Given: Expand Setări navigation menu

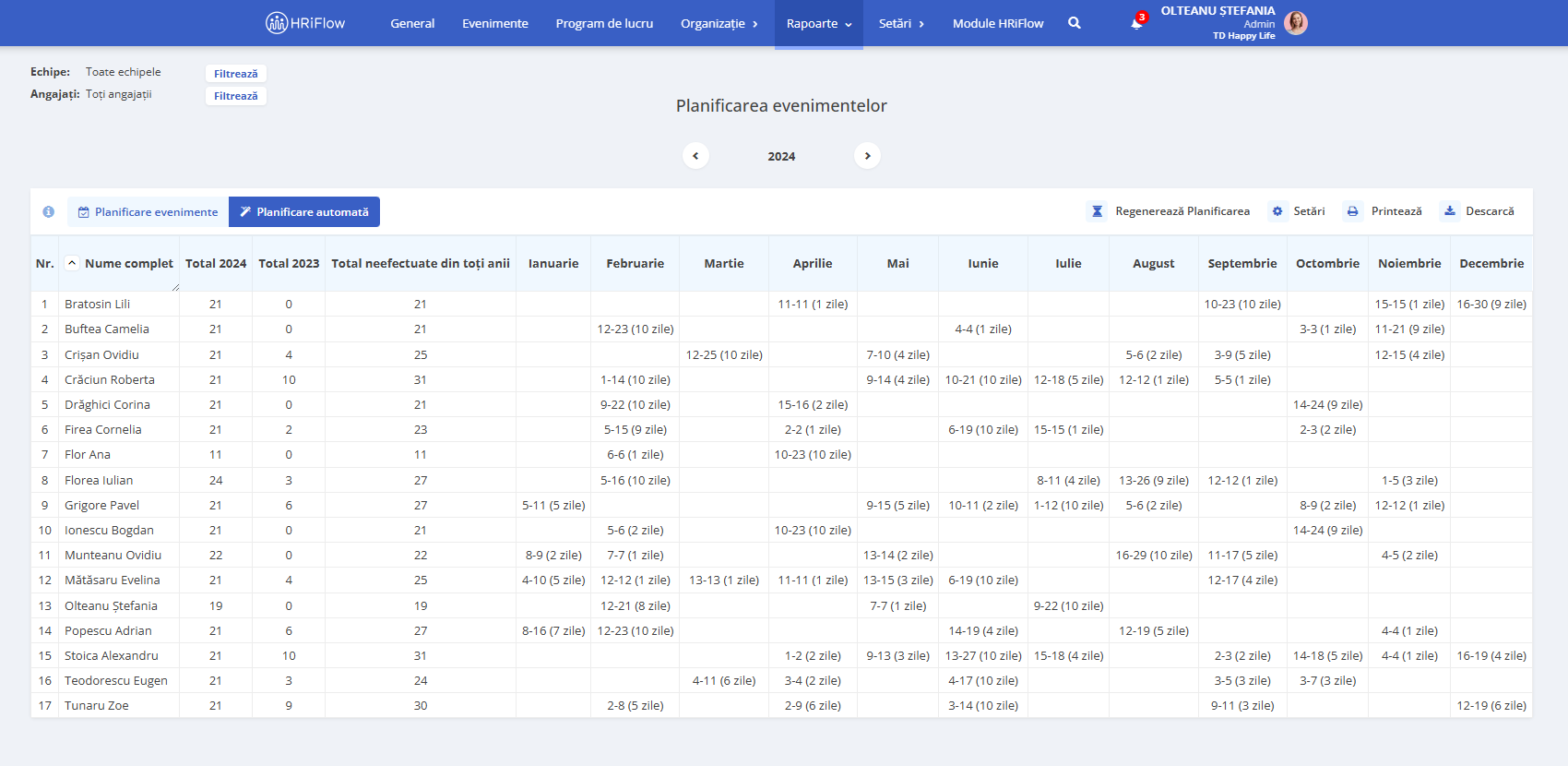Looking at the screenshot, I should pyautogui.click(x=901, y=23).
